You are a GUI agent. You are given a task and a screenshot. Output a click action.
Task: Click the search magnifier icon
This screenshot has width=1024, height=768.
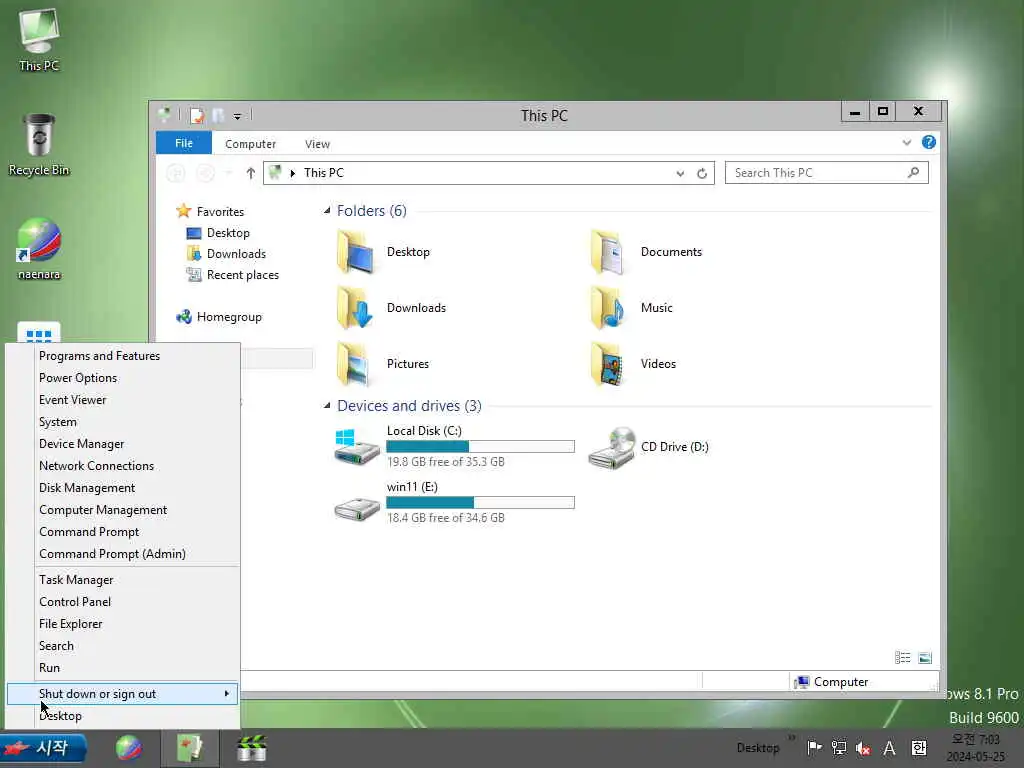coord(914,172)
